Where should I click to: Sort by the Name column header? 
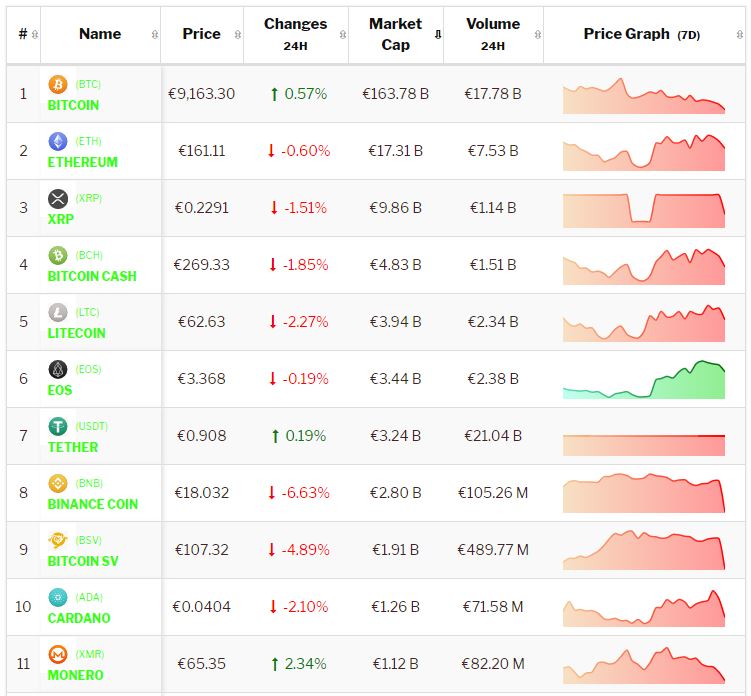100,34
